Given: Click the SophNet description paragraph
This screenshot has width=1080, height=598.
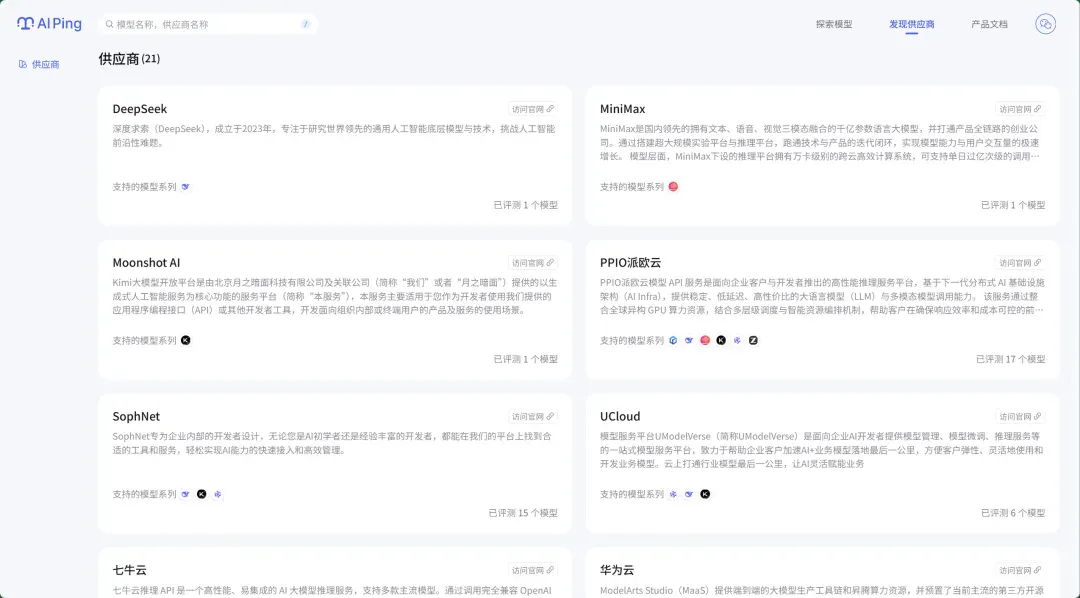Looking at the screenshot, I should [x=332, y=443].
